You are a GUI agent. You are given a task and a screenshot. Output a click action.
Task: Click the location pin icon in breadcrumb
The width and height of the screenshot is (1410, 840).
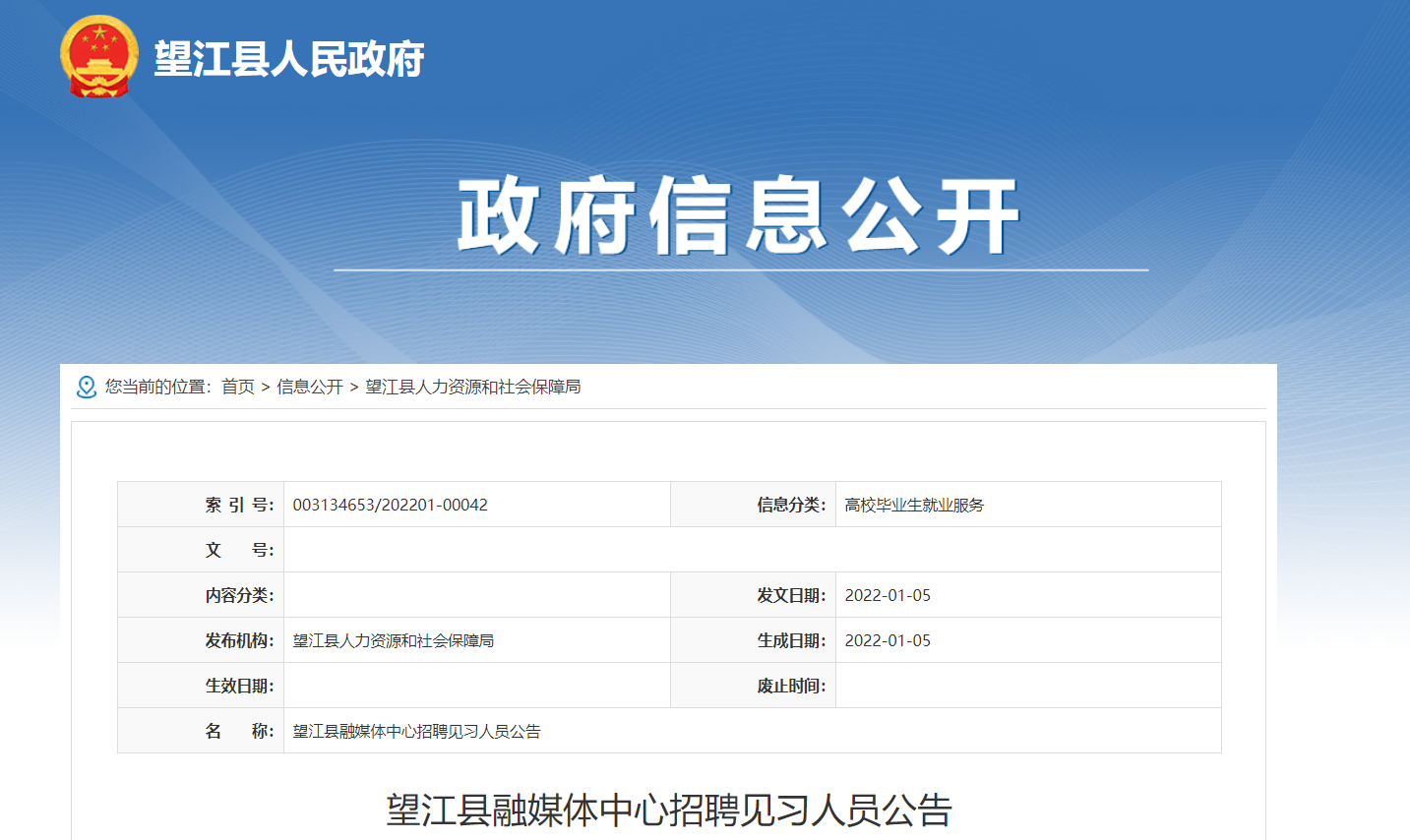87,387
